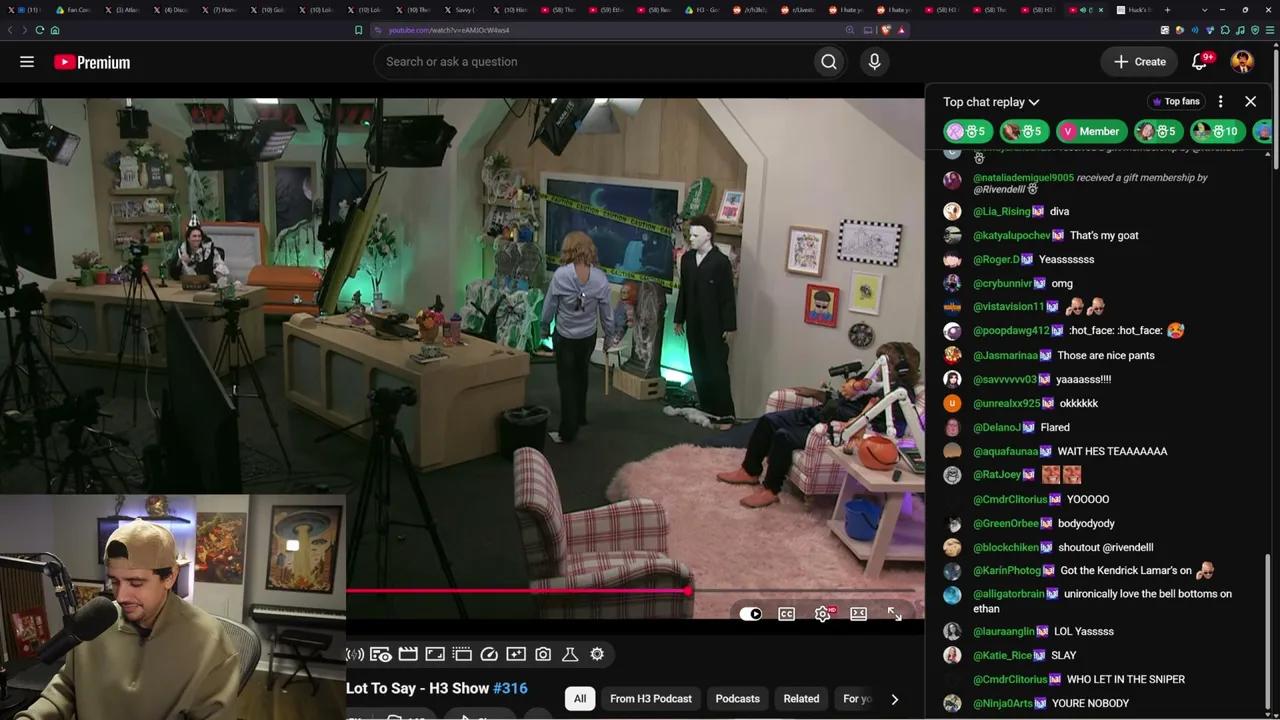Take video screenshot with camera icon
1280x720 pixels.
543,654
